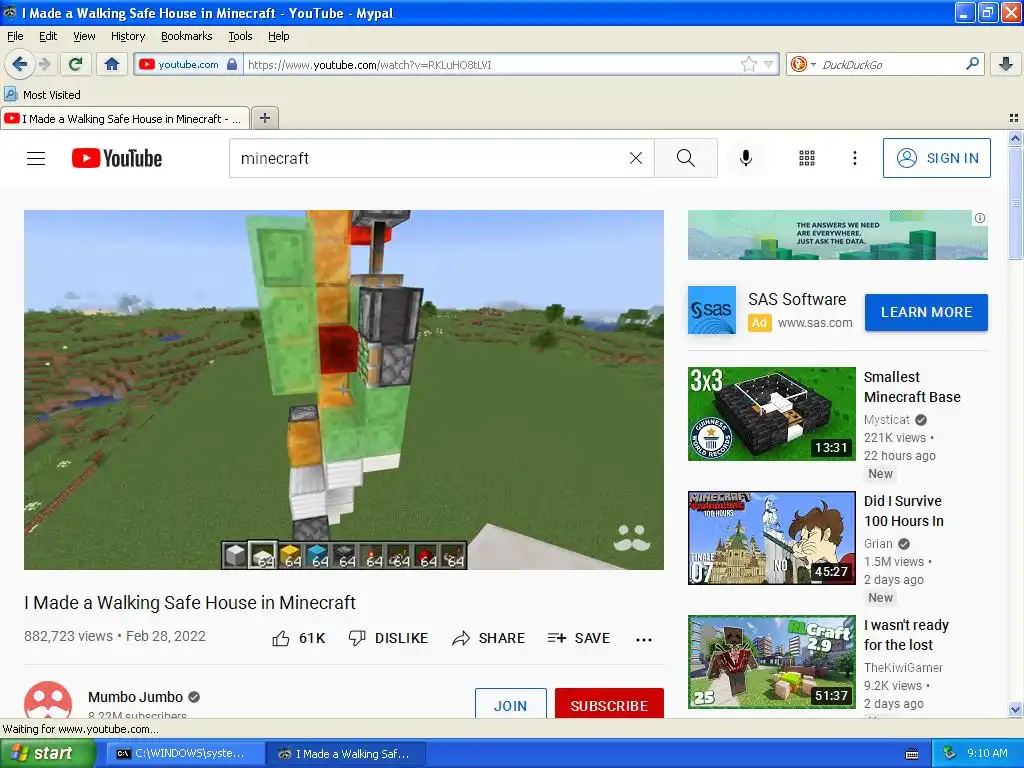Click the Mysticat channel name
The image size is (1024, 768).
(x=886, y=419)
